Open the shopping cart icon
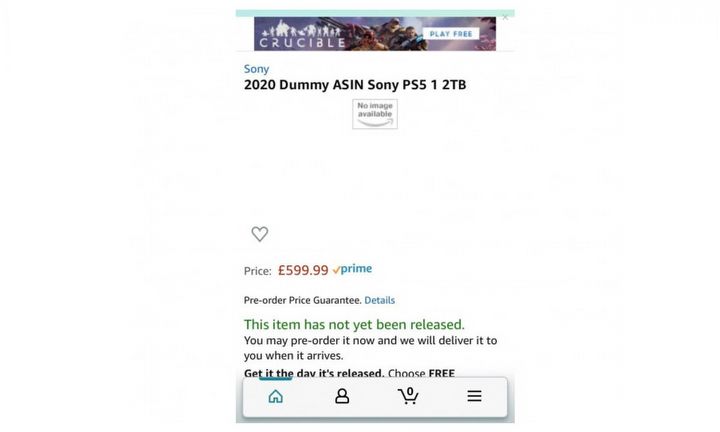 click(408, 396)
